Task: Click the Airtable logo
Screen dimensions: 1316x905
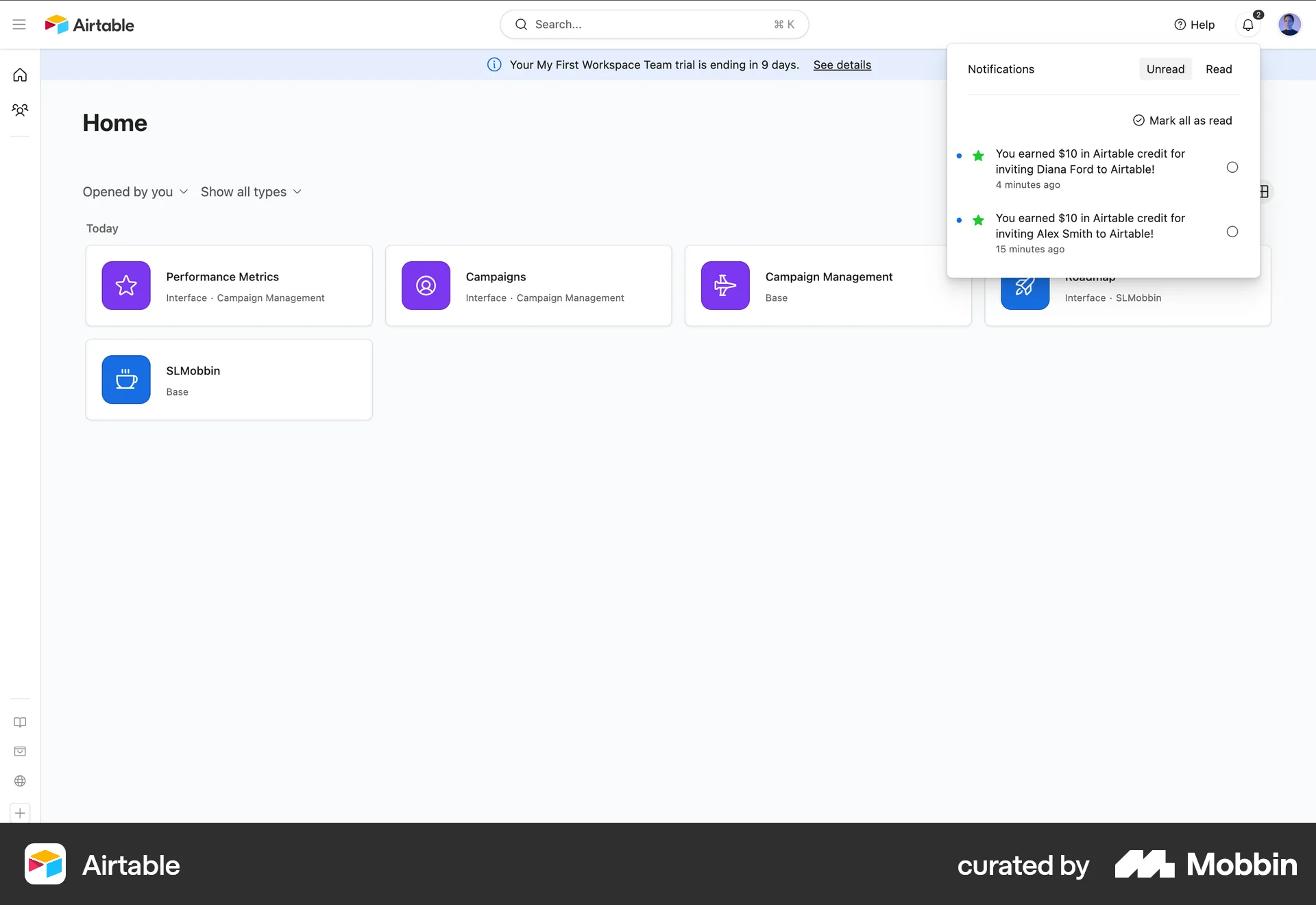Action: [x=88, y=24]
